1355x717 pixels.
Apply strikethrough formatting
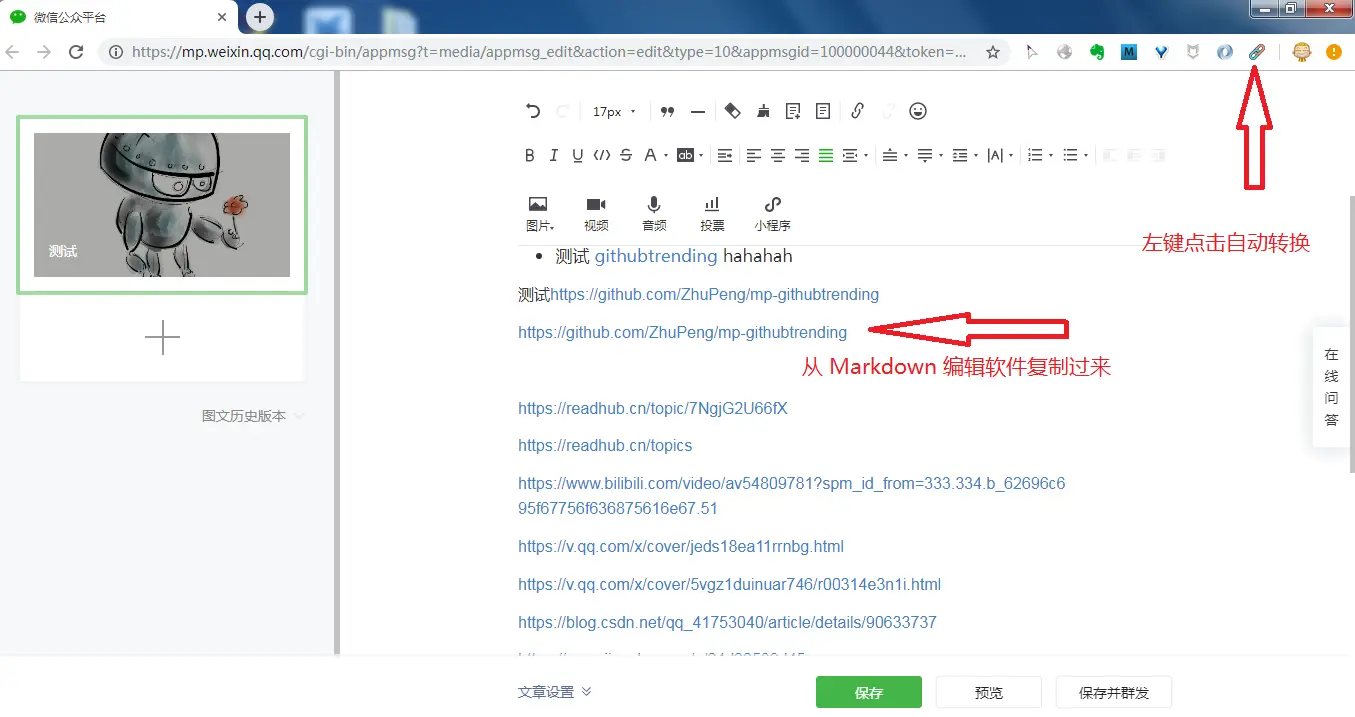626,155
